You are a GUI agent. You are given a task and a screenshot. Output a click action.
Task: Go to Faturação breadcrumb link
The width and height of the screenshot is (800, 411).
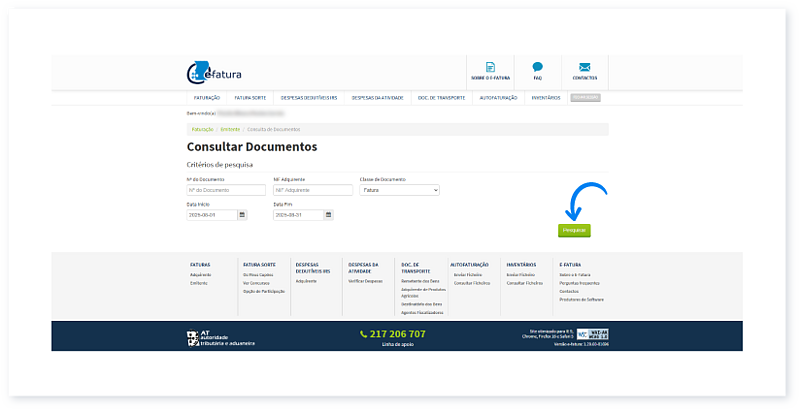(202, 129)
